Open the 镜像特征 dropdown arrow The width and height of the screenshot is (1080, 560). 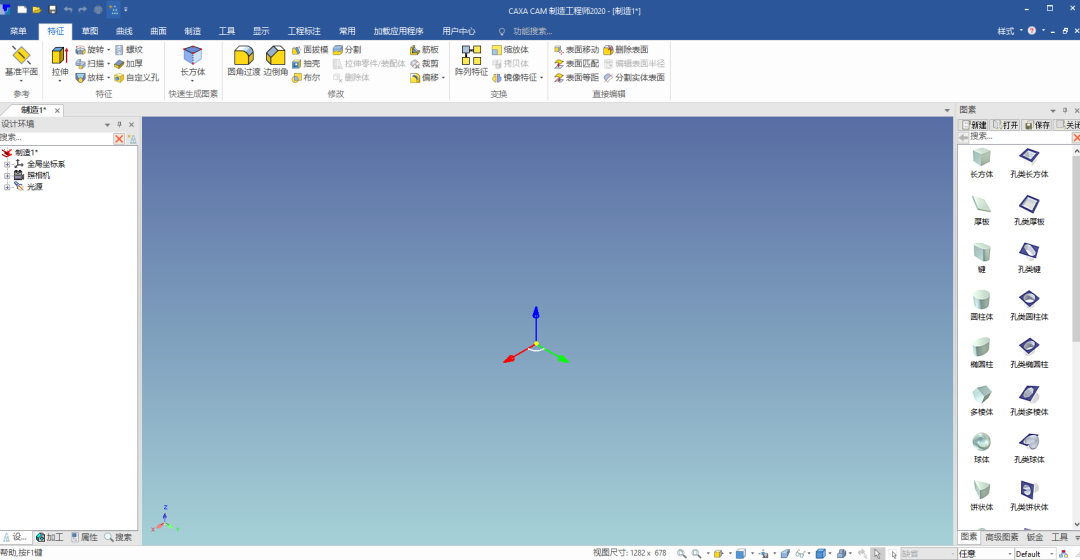click(x=541, y=78)
